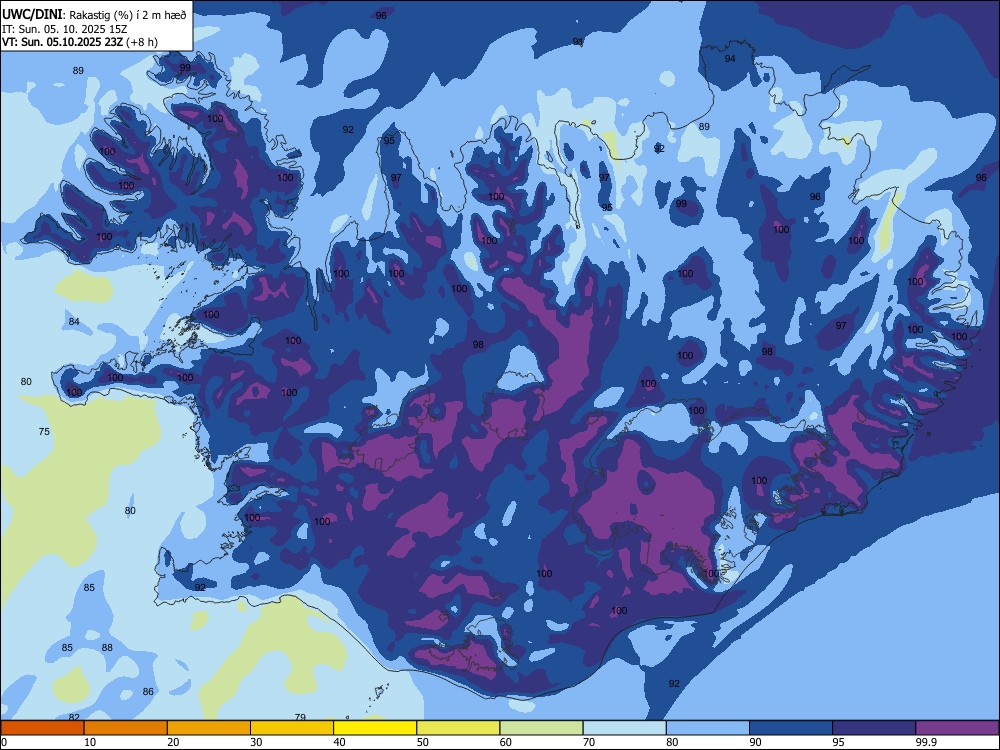Image resolution: width=1000 pixels, height=750 pixels.
Task: Click the '86' humidity value on the map
Action: pos(148,691)
